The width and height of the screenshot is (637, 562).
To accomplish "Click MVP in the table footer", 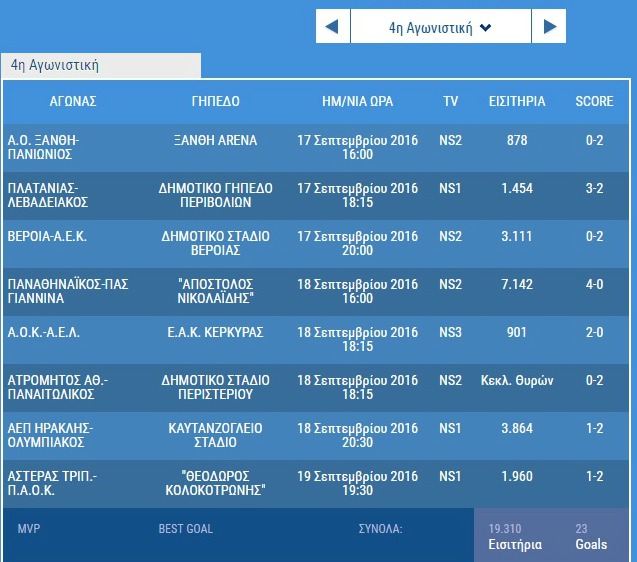I will [28, 528].
